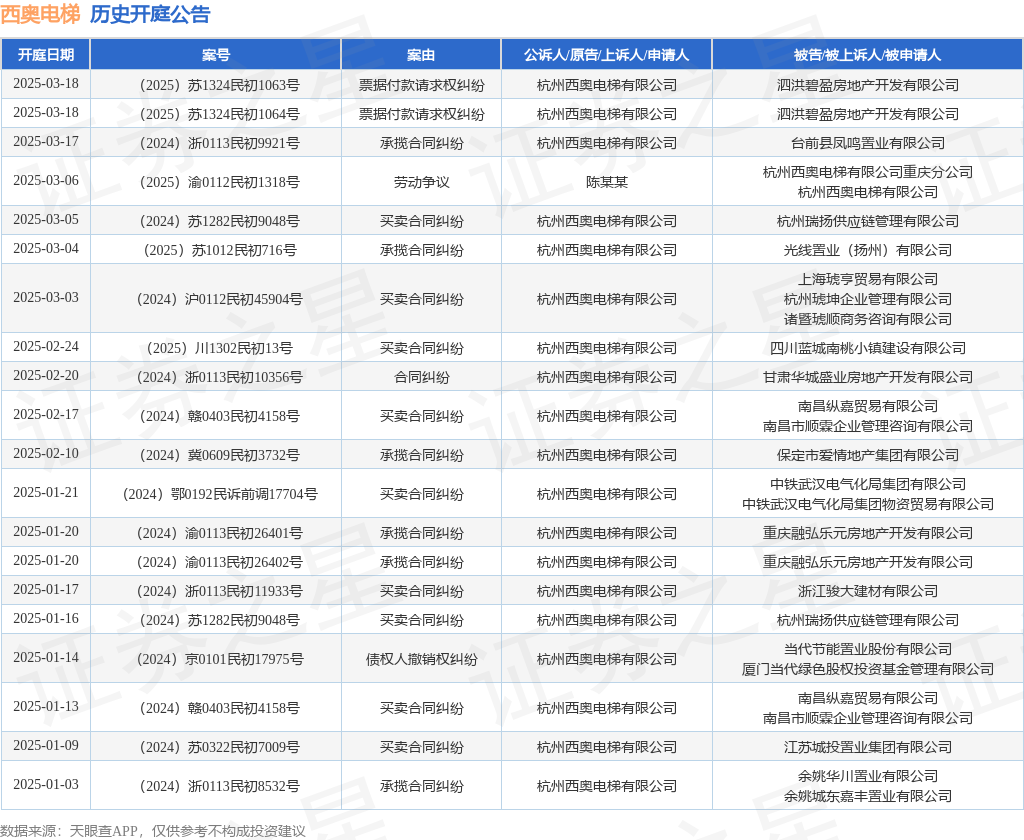
Task: Select case number (2025)苏1012民初716号
Action: (219, 250)
